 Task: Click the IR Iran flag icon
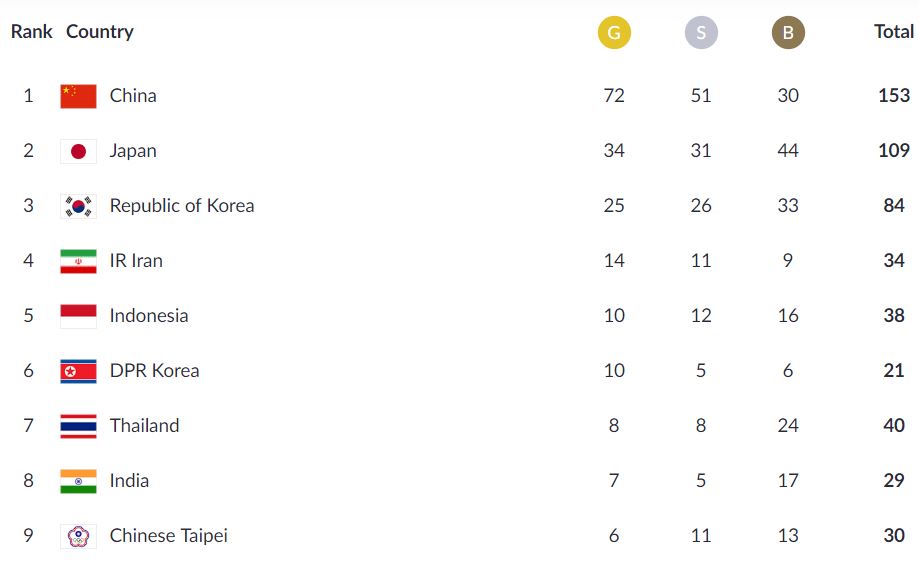click(x=79, y=261)
